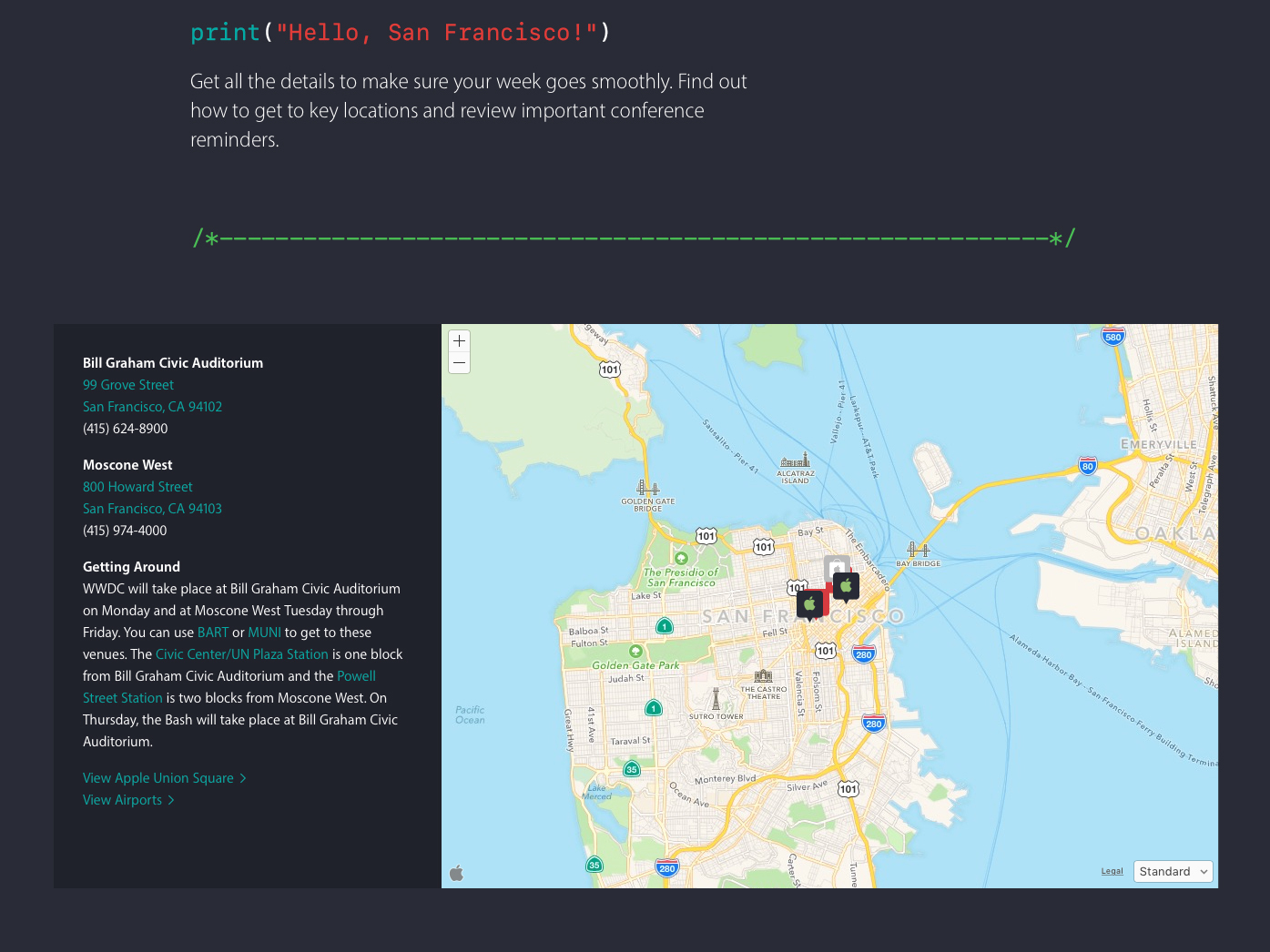
Task: Click the Interstate 80 shield near Emeryville
Action: coord(1087,465)
